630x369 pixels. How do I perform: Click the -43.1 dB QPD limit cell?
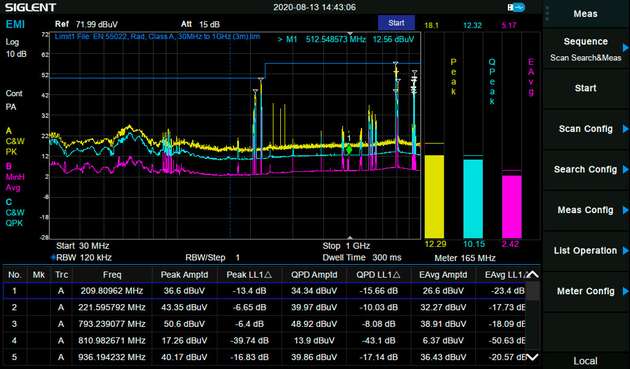click(378, 340)
